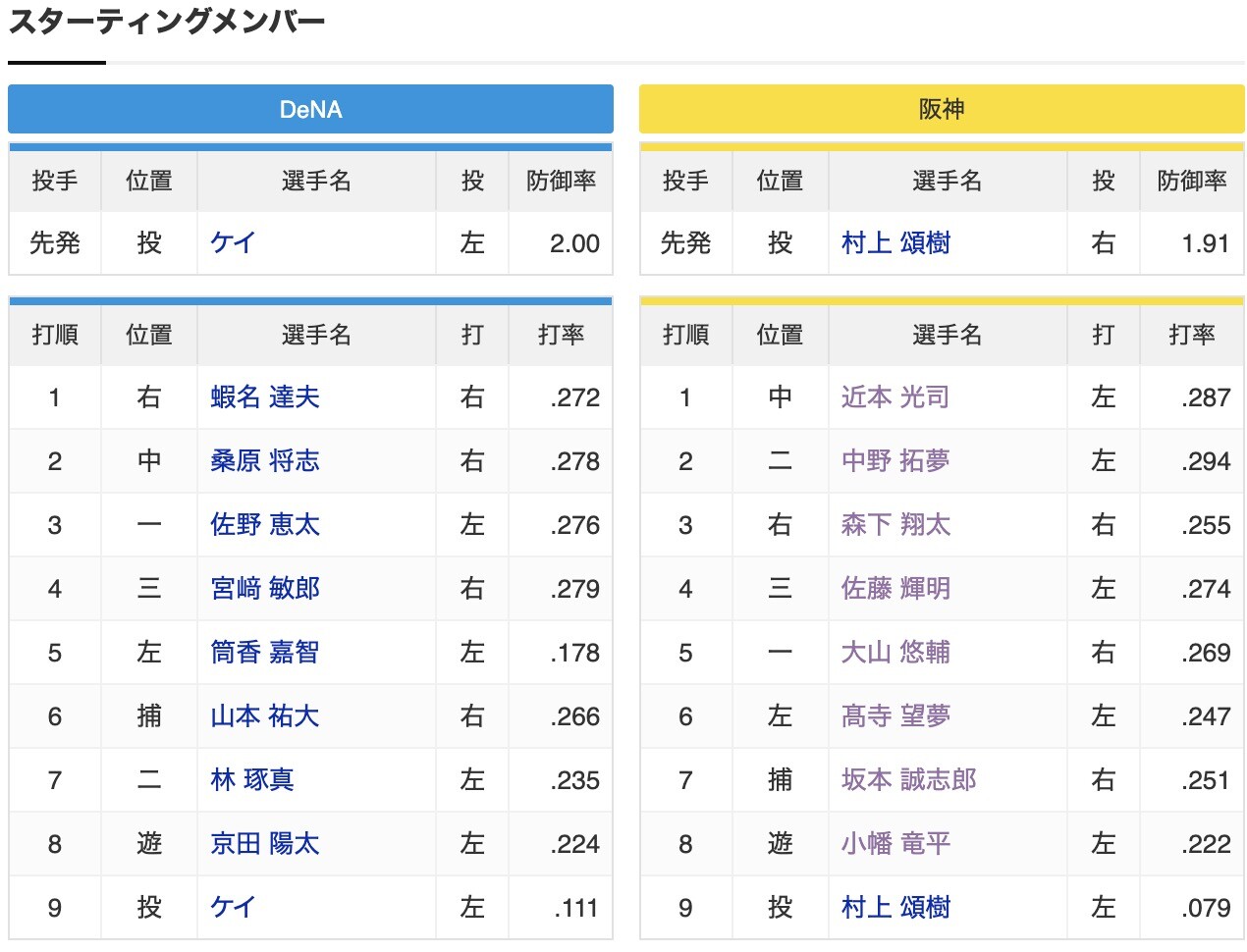View 近本 光司's player page
Viewport: 1247px width, 952px height.
pos(895,397)
